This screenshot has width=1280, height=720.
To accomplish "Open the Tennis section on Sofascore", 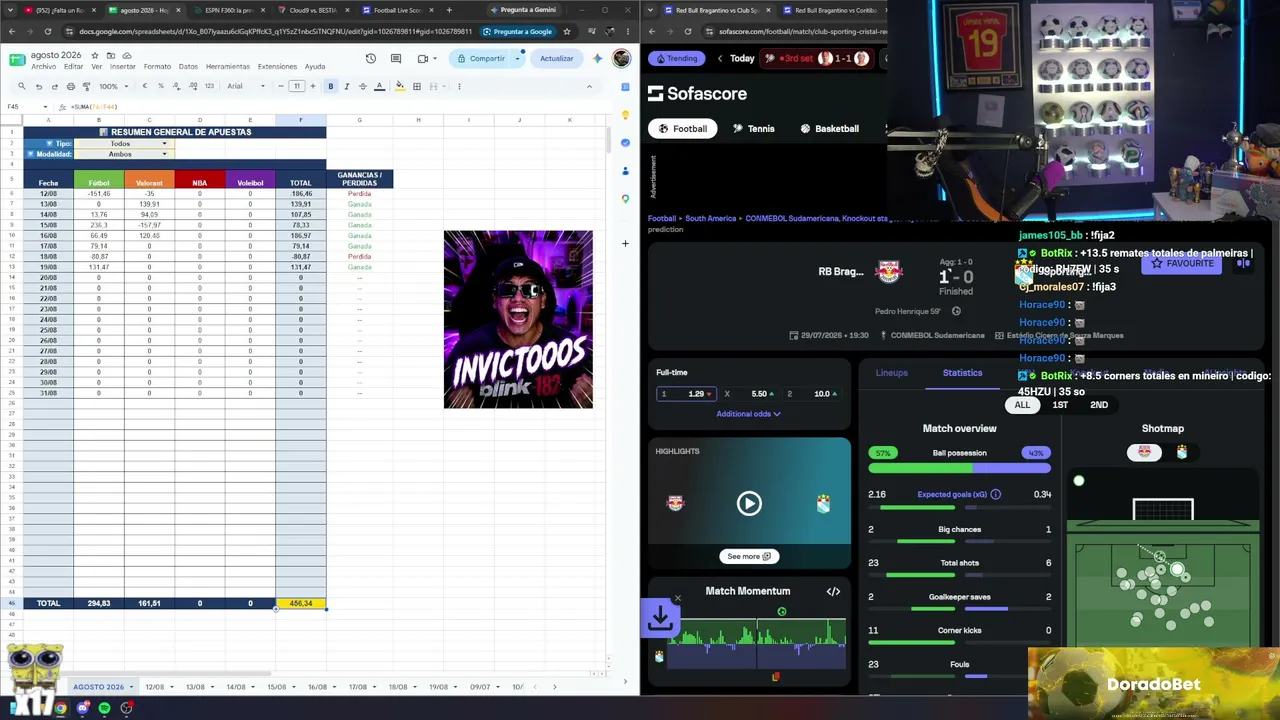I will coord(753,128).
